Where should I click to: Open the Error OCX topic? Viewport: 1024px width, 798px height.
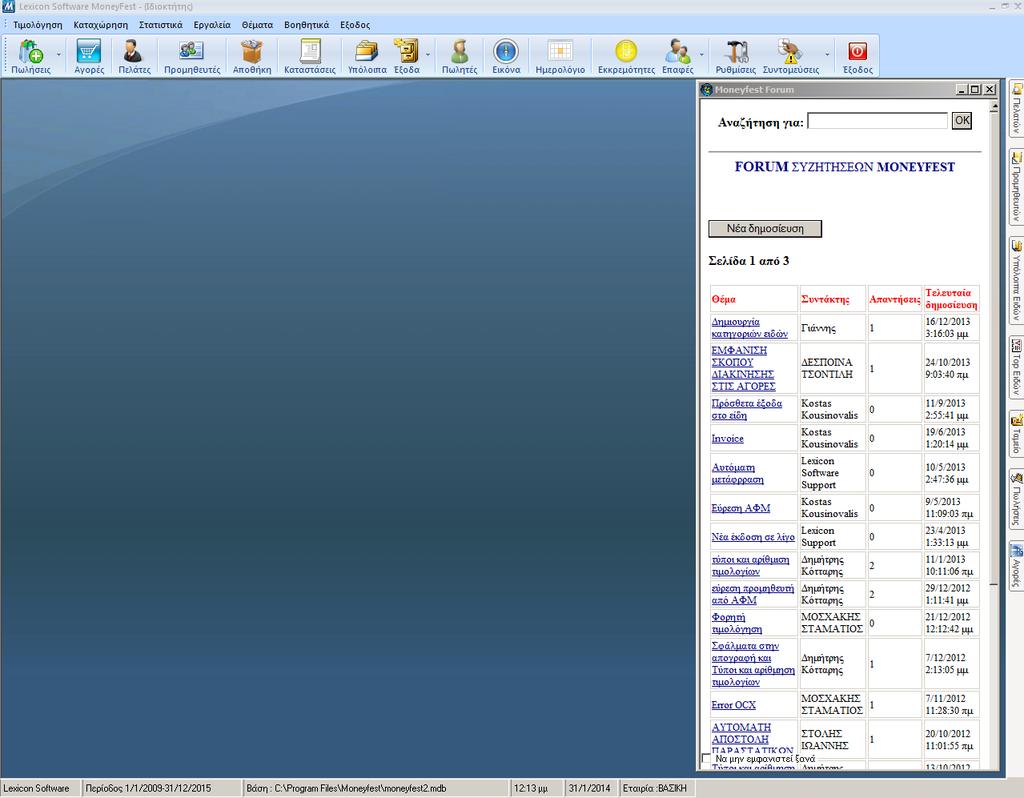(733, 705)
